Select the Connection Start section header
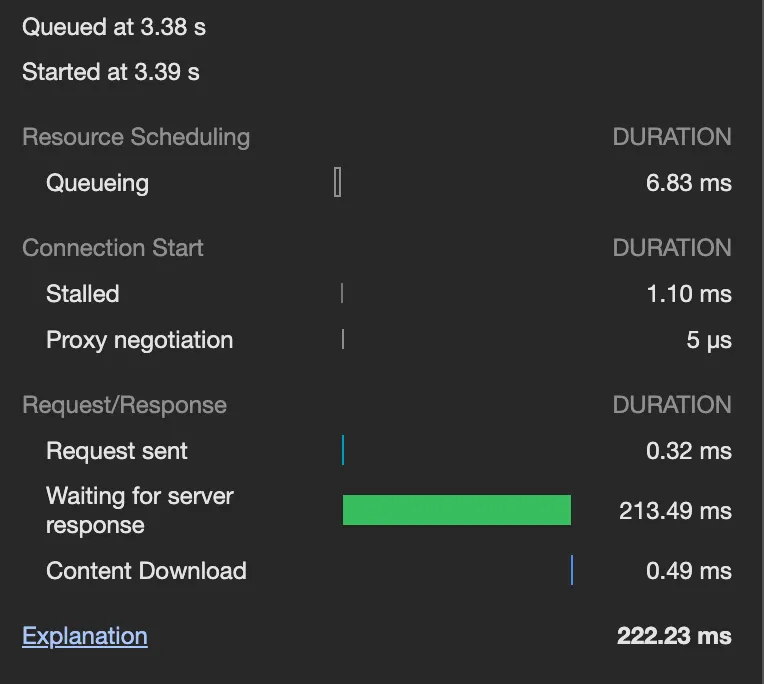Image resolution: width=764 pixels, height=684 pixels. tap(113, 248)
